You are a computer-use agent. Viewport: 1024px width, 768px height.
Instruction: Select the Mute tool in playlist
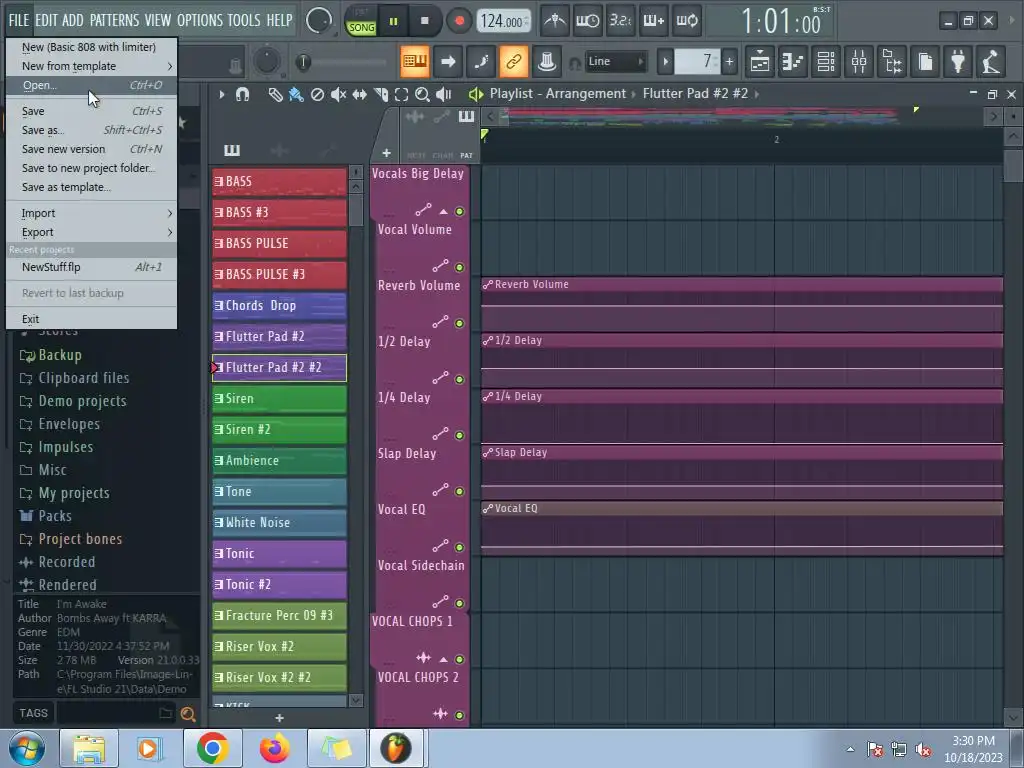pyautogui.click(x=338, y=95)
